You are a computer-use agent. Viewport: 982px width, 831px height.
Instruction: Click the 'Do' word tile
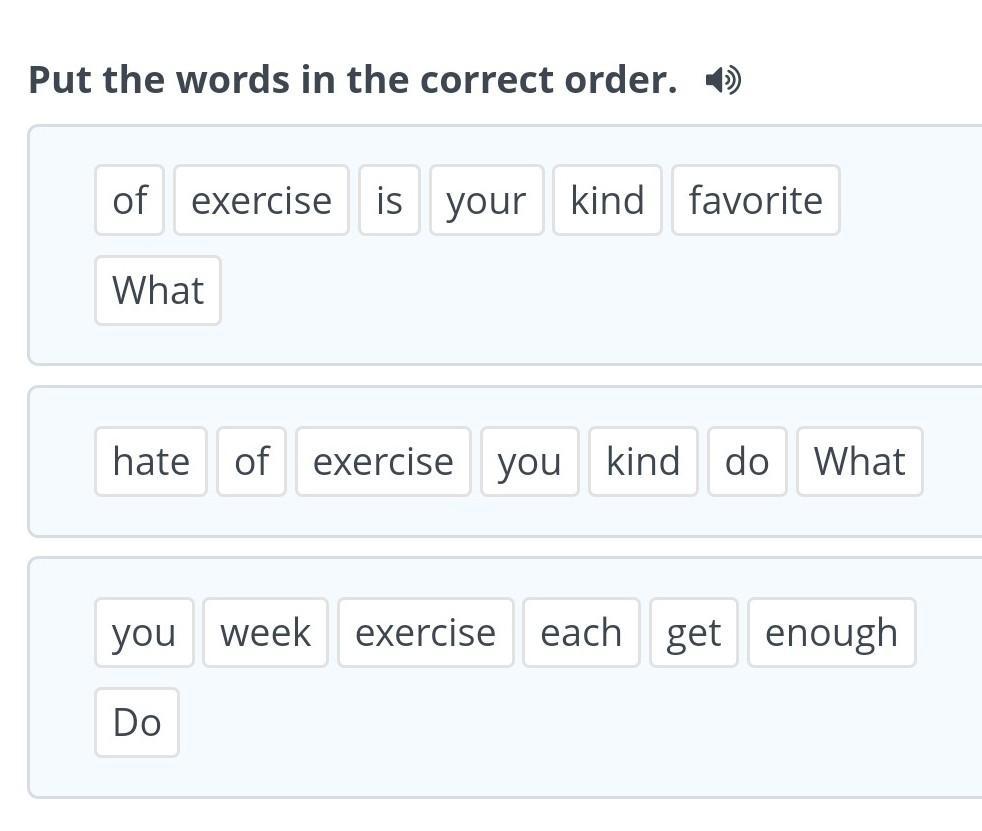(x=137, y=723)
